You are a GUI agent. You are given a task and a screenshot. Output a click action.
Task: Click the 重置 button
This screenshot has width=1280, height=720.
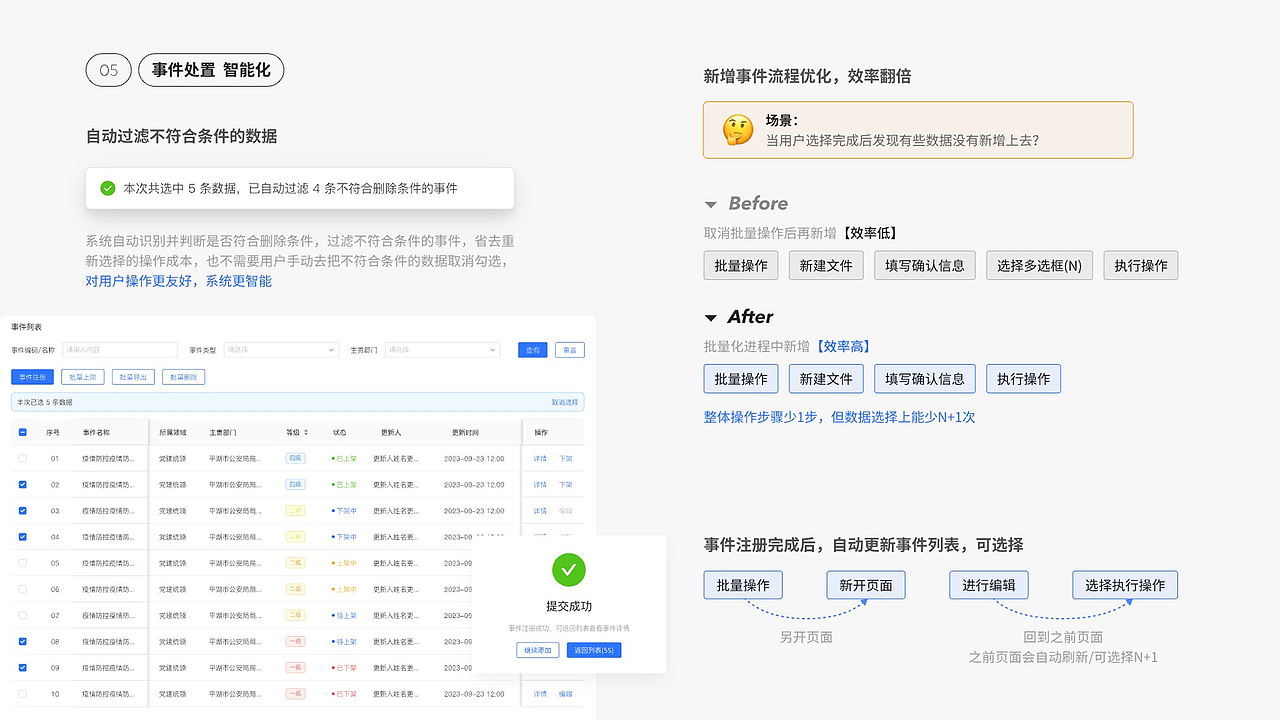[570, 350]
